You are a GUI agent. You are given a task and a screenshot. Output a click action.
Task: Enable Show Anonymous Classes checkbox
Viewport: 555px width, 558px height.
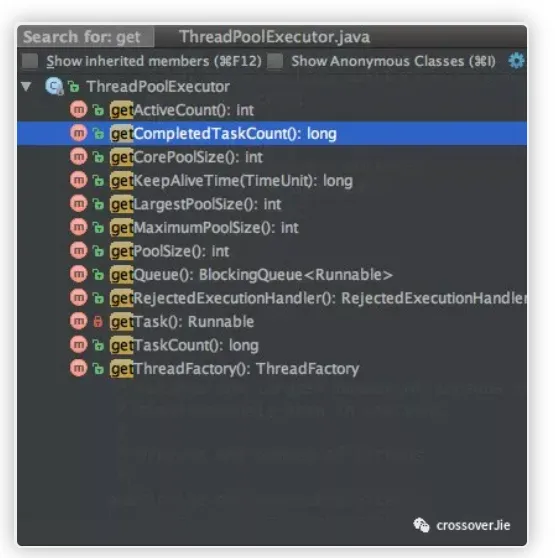(275, 61)
